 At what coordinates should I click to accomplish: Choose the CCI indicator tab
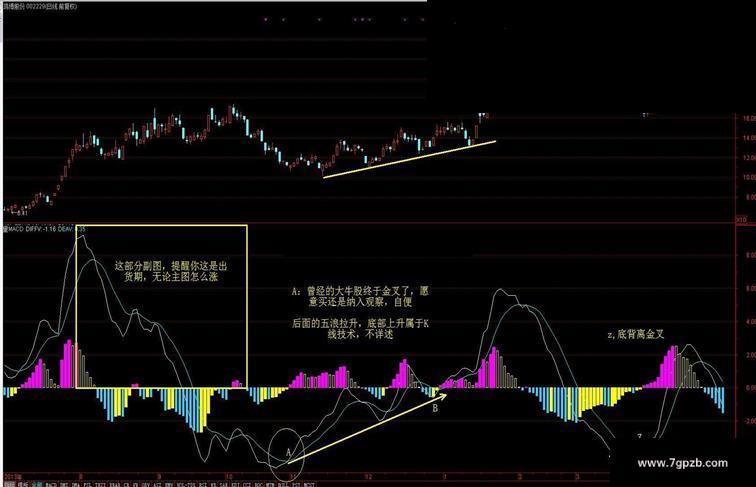[246, 484]
